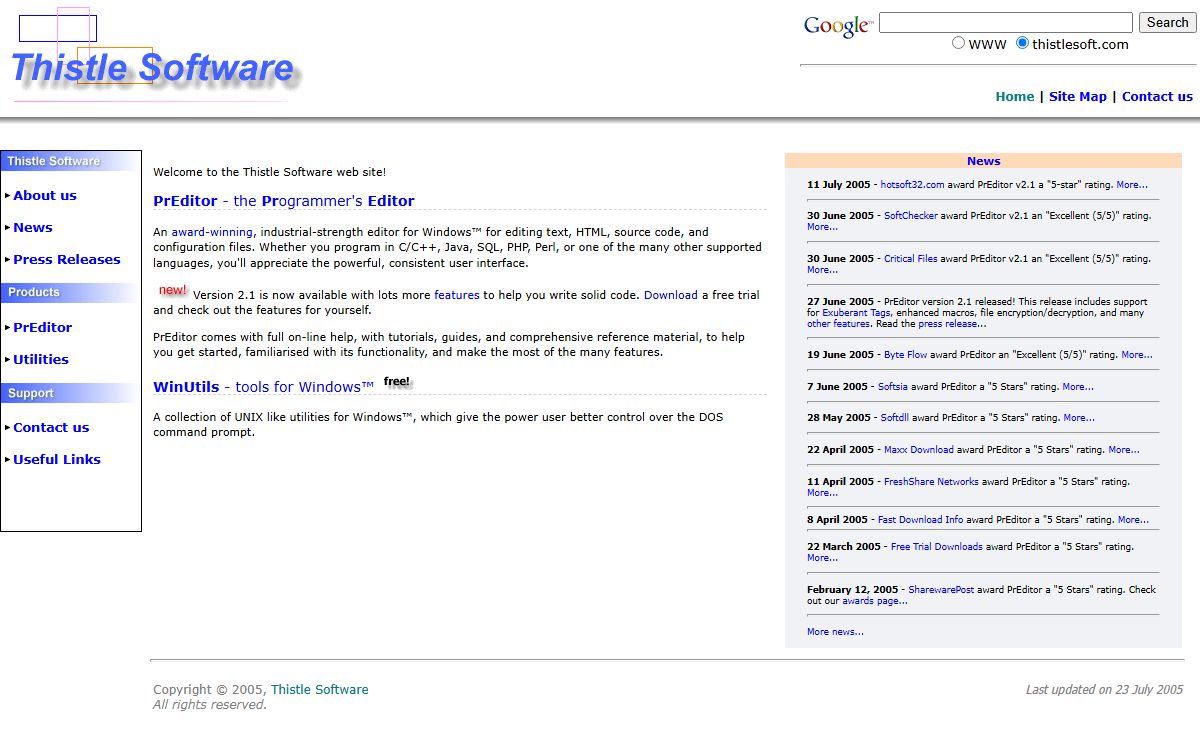Open Contact us in top navigation
Screen dimensions: 1200x740
coord(1157,97)
